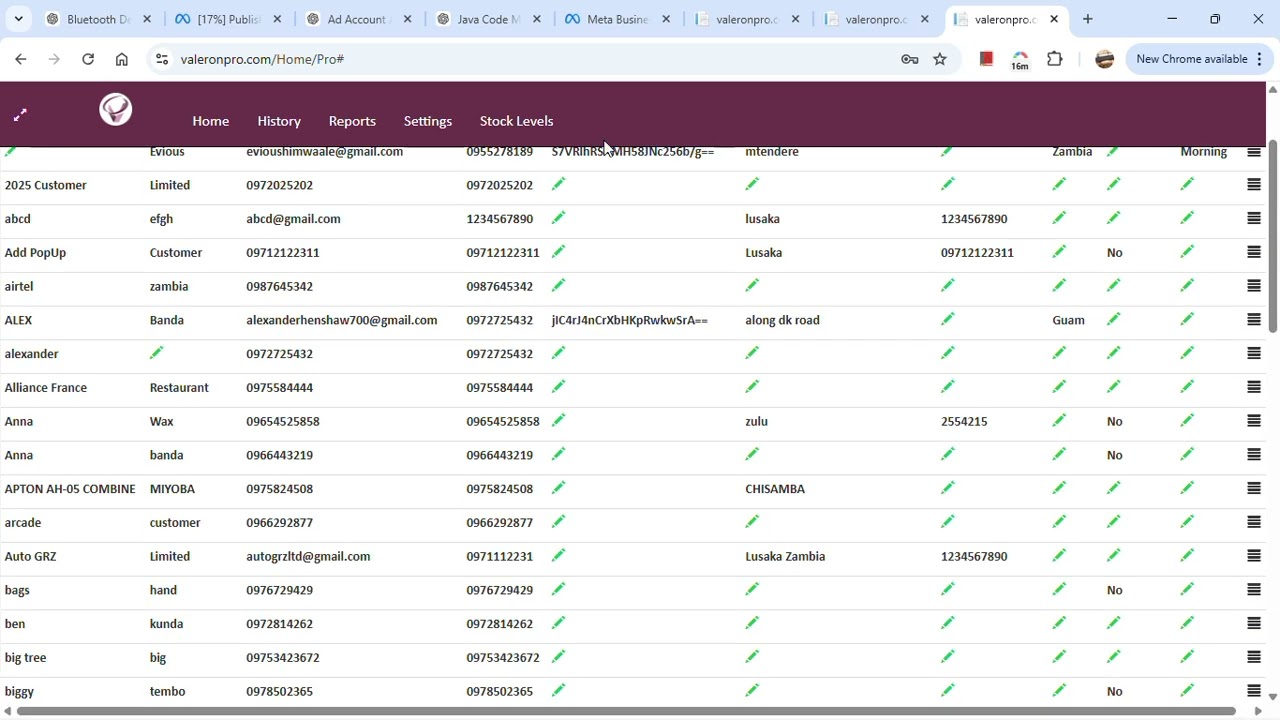Switch to Java Code browser tab

tap(488, 19)
